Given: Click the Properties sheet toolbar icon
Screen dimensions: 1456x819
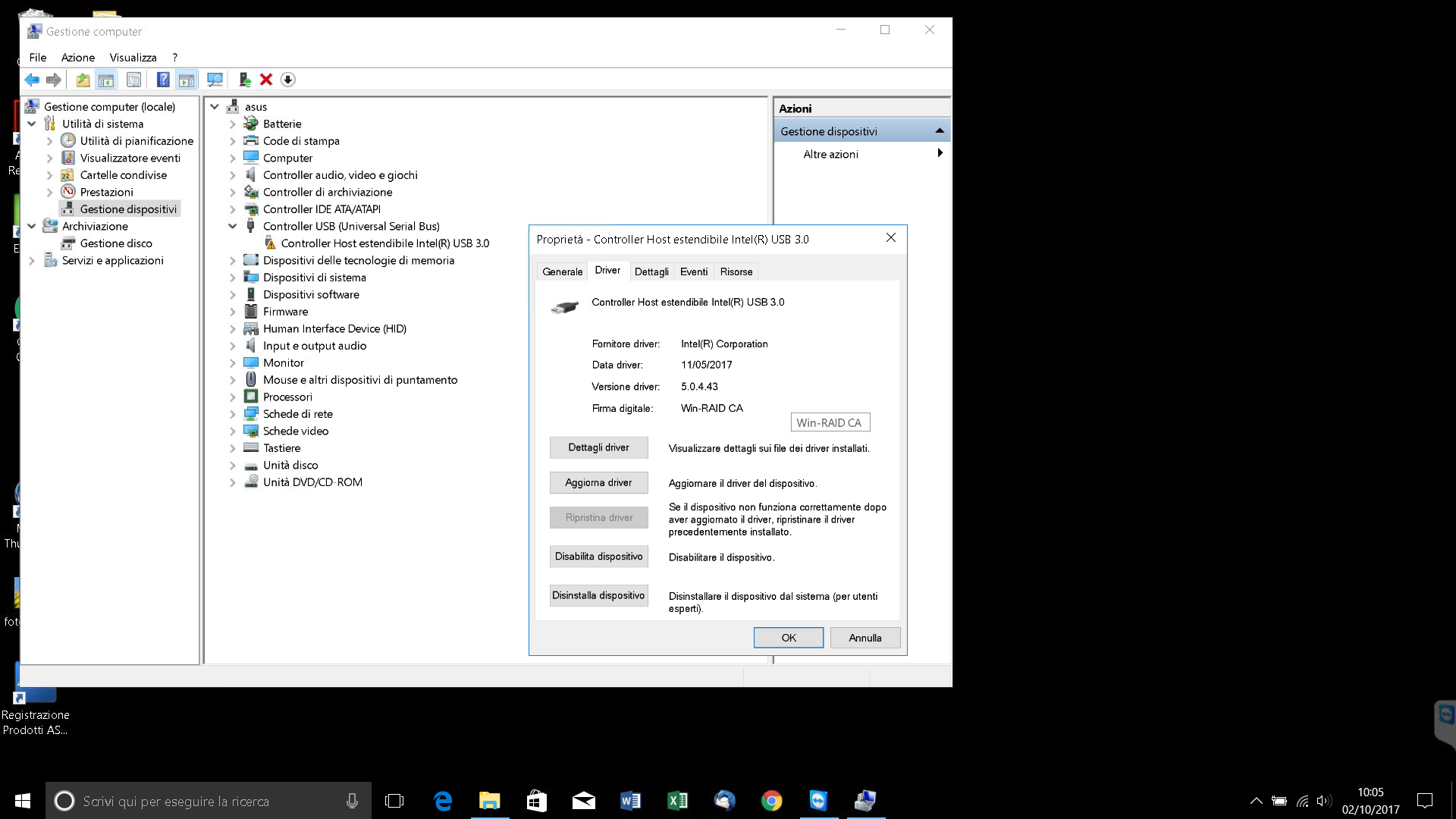Looking at the screenshot, I should (134, 80).
